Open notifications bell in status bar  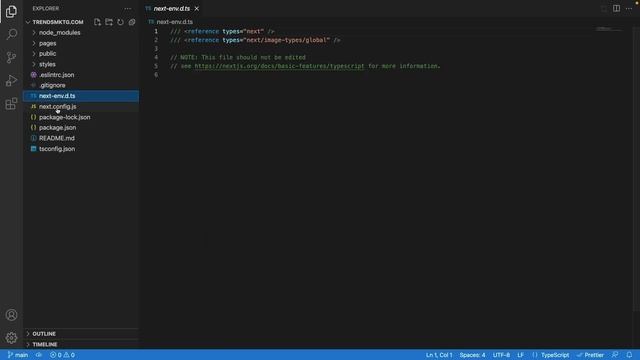coord(629,355)
